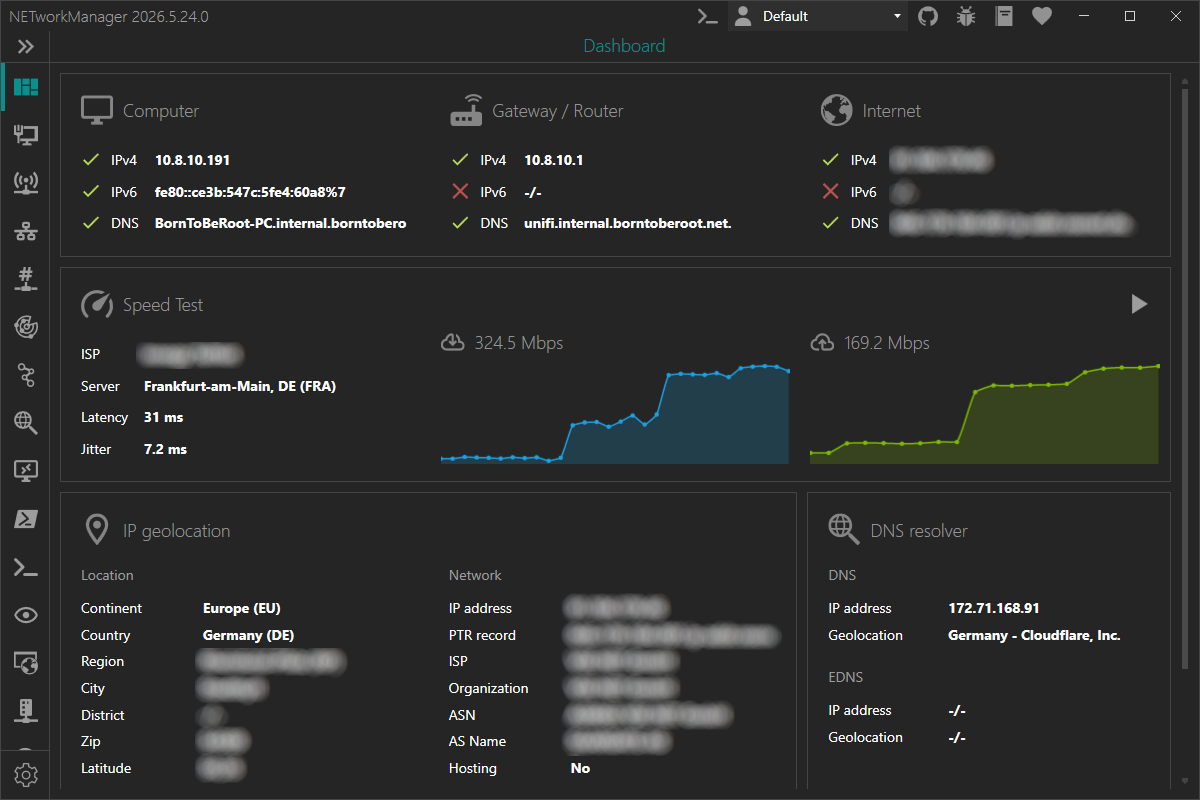Click the continent value Europe (EU)

click(242, 608)
